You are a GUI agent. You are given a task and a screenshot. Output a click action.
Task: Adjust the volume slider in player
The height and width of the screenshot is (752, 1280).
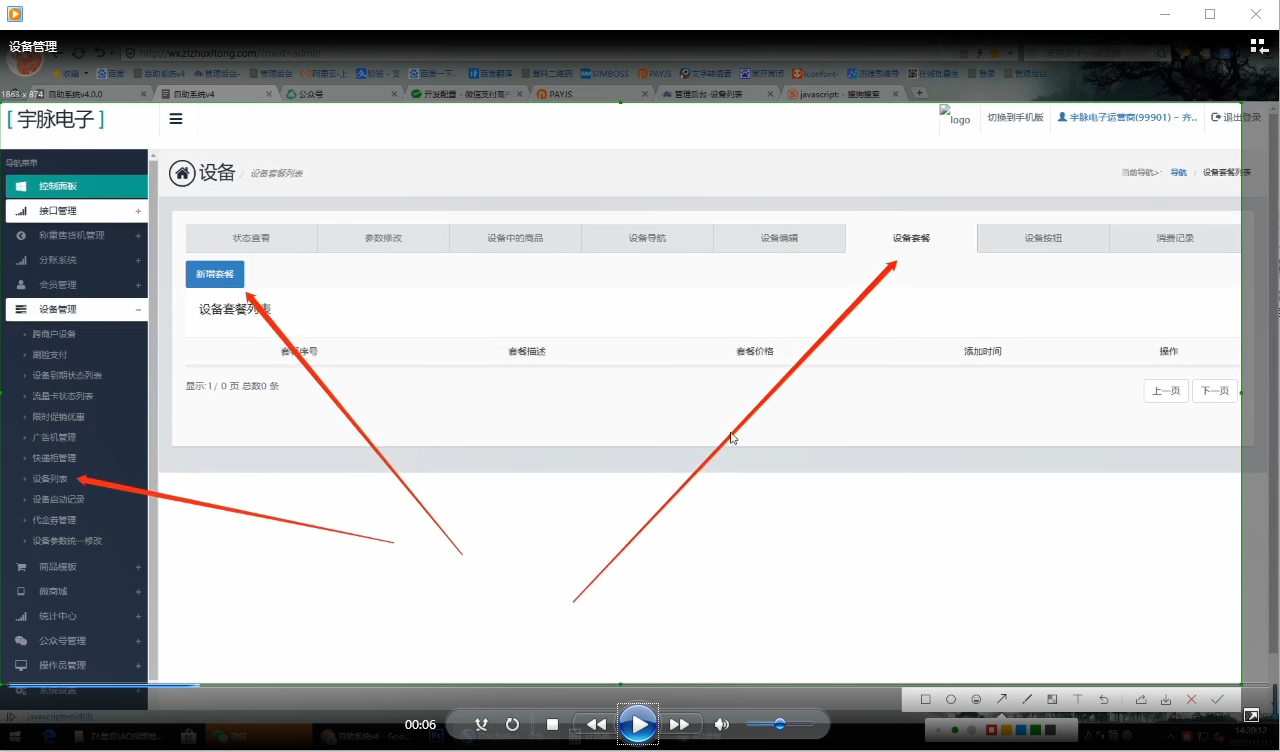779,724
